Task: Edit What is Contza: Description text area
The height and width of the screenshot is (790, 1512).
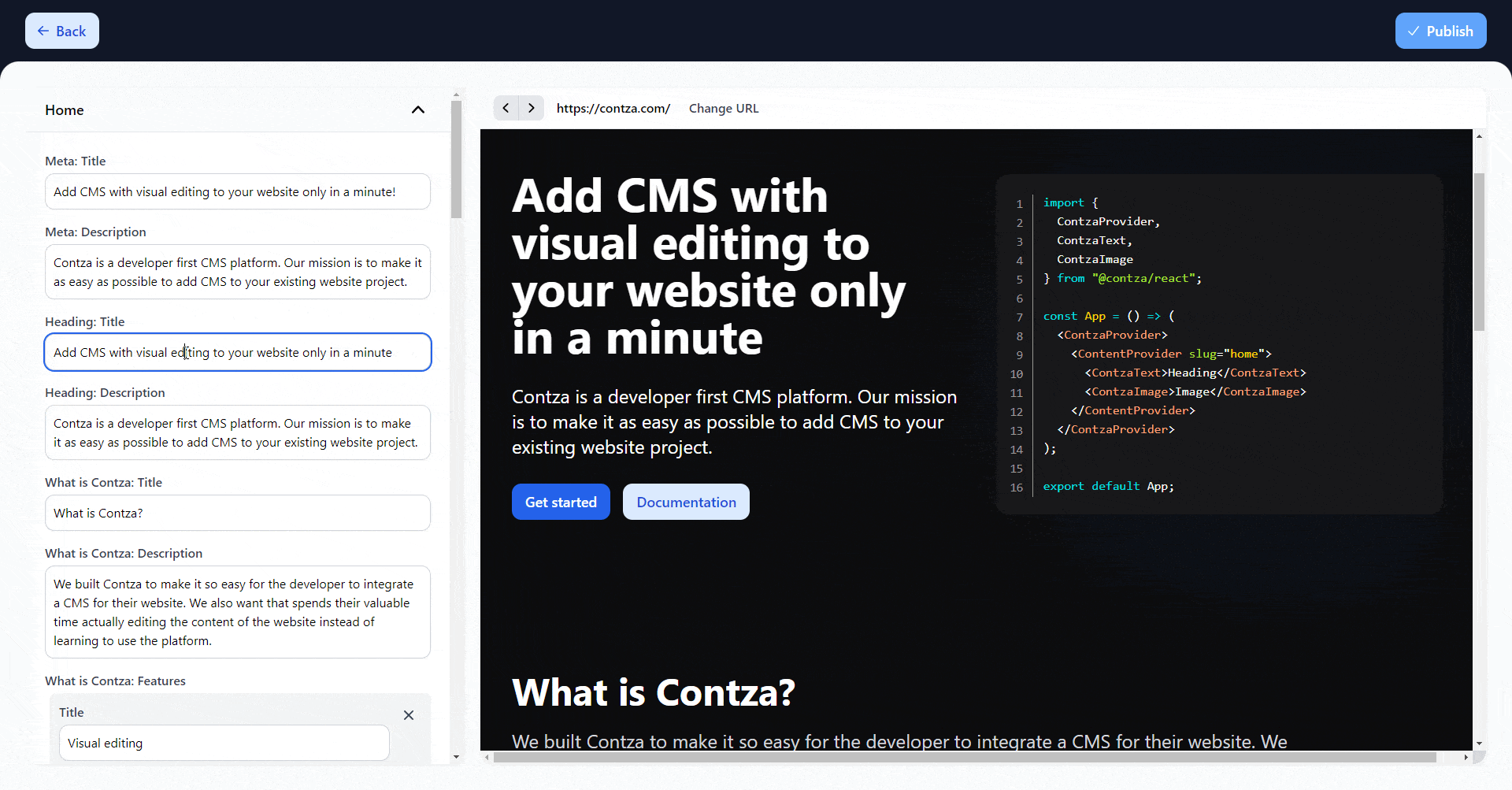Action: [x=238, y=612]
